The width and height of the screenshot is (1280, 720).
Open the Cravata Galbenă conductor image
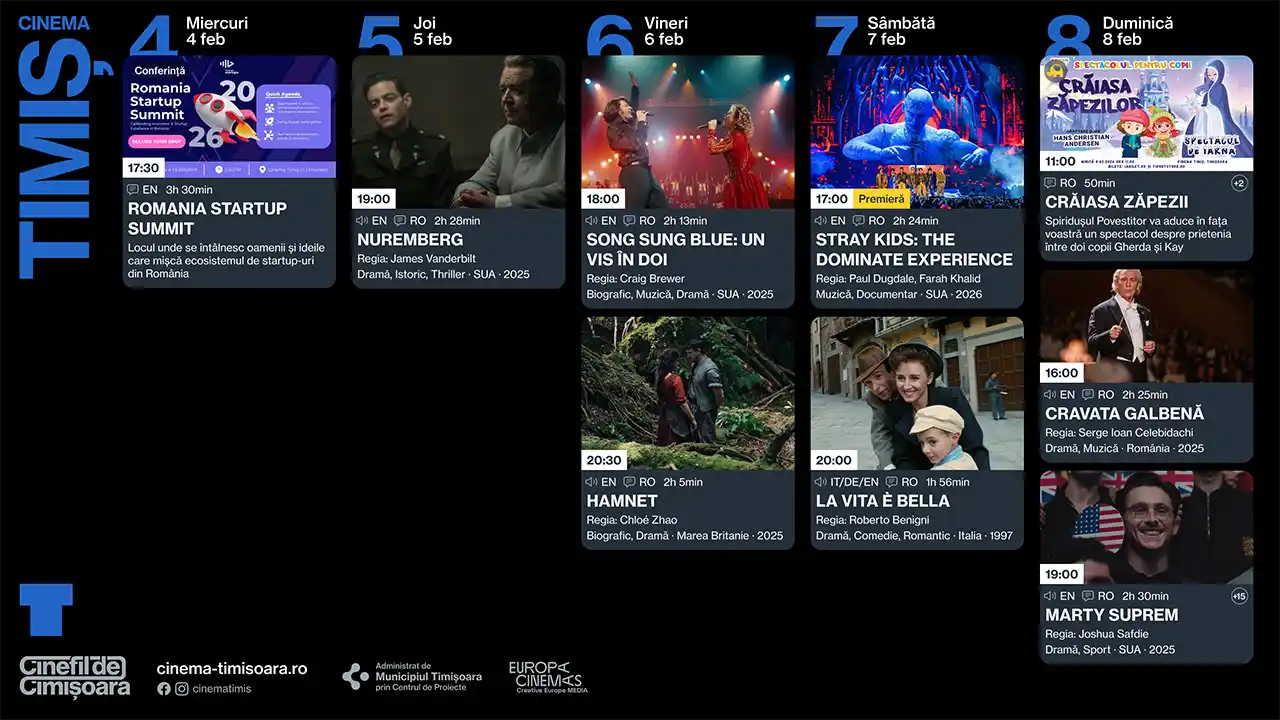[1146, 326]
